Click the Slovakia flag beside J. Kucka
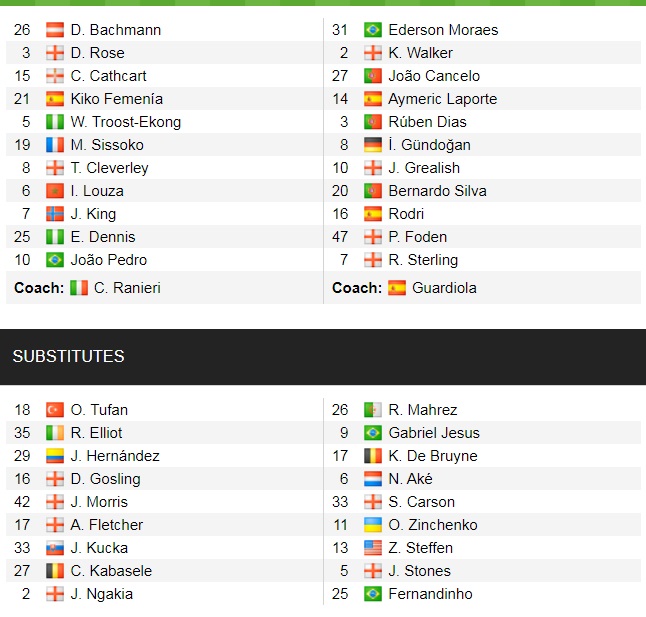 [x=55, y=548]
